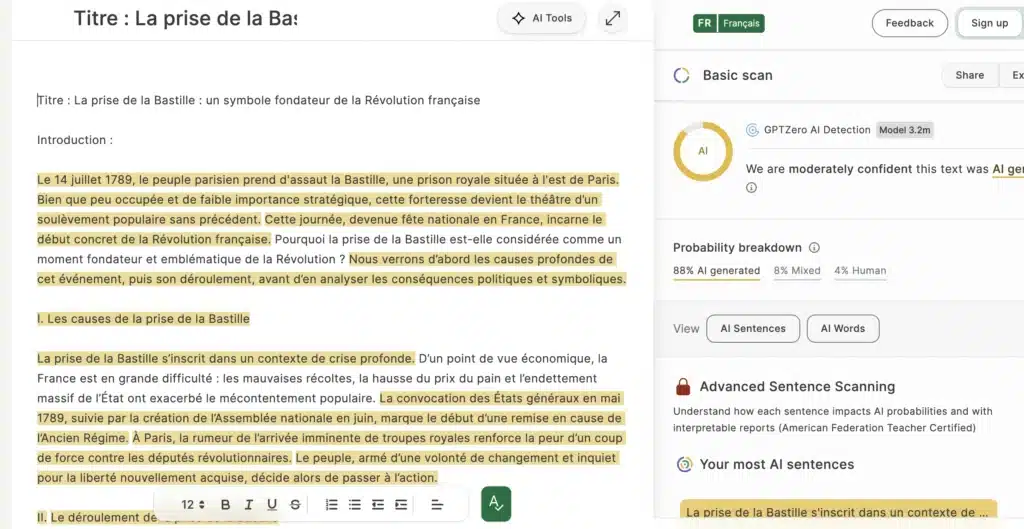Click the AI donut probability chart
This screenshot has height=529, width=1024.
[703, 151]
